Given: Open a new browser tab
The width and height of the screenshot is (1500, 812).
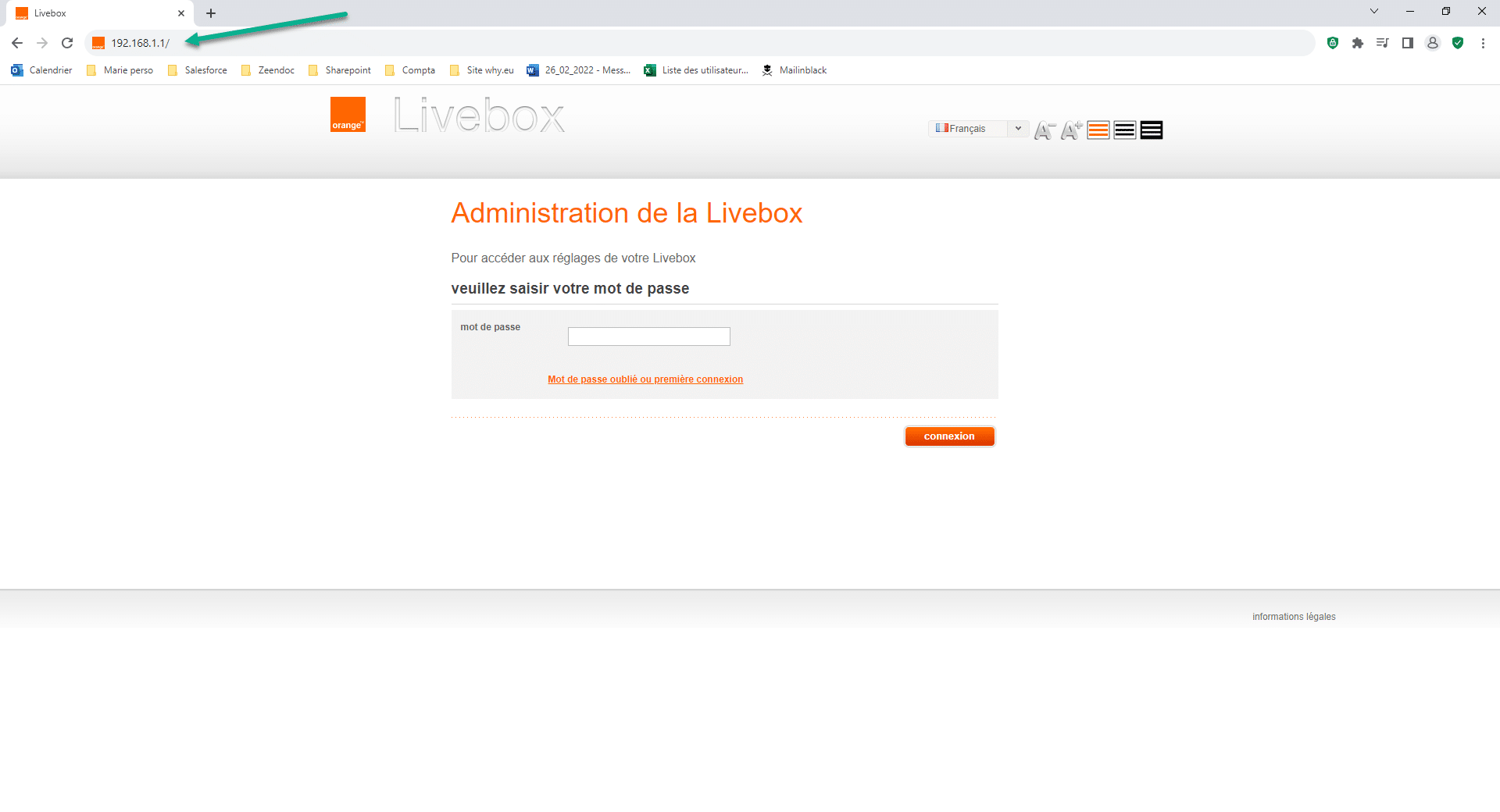Looking at the screenshot, I should pos(211,13).
